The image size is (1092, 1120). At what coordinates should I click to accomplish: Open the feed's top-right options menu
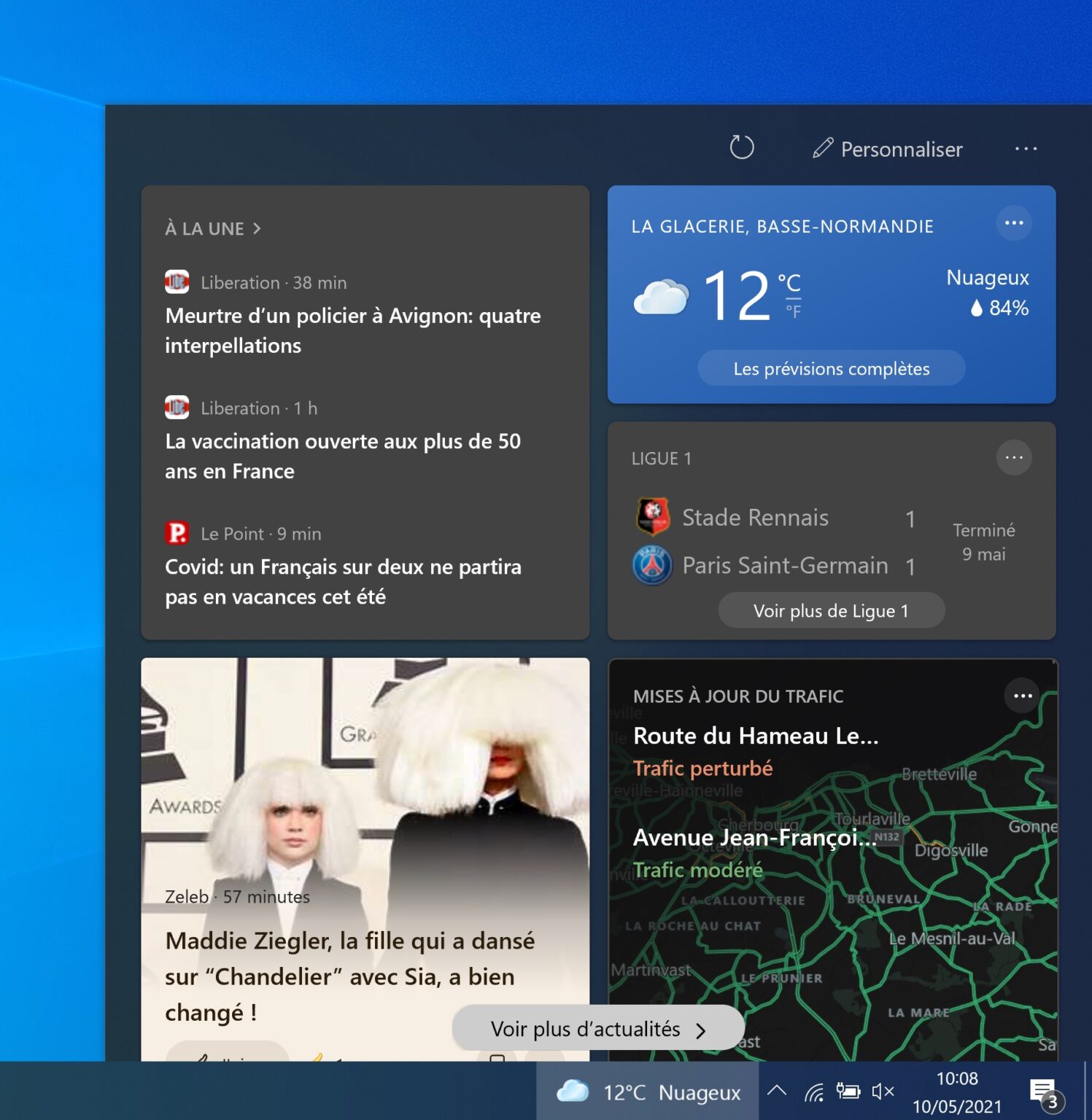click(x=1026, y=149)
